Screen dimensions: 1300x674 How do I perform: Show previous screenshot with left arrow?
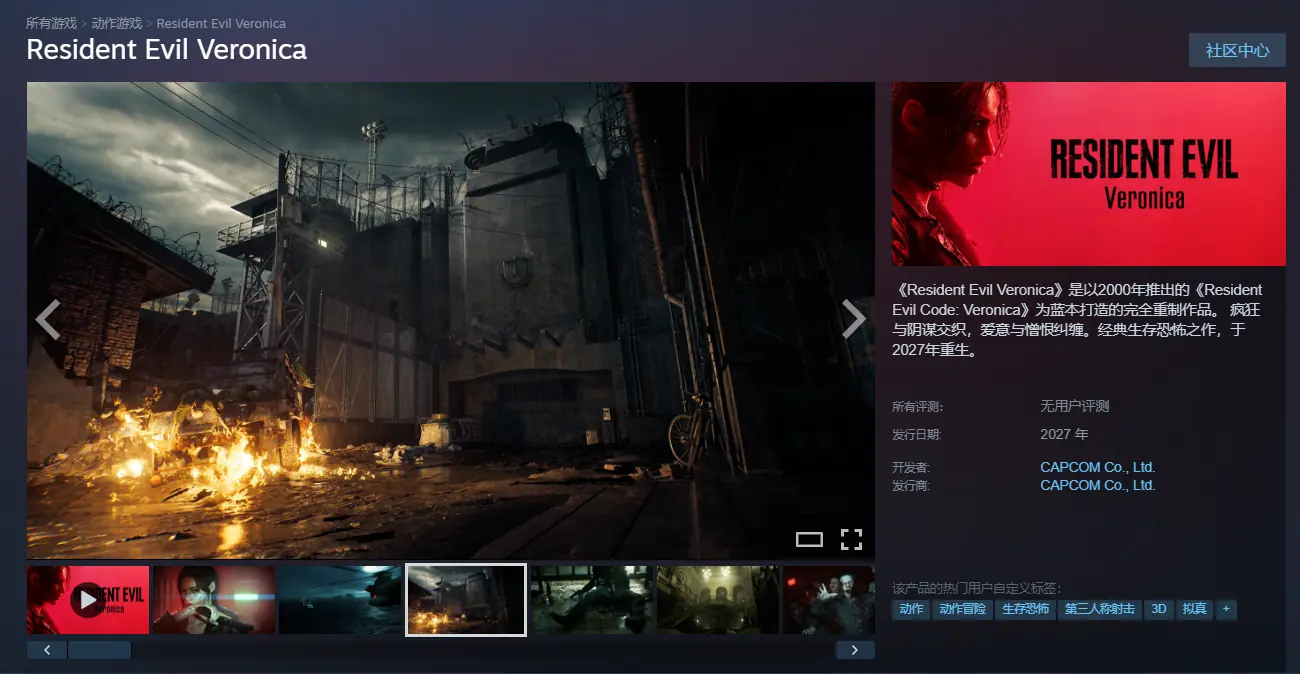coord(48,319)
